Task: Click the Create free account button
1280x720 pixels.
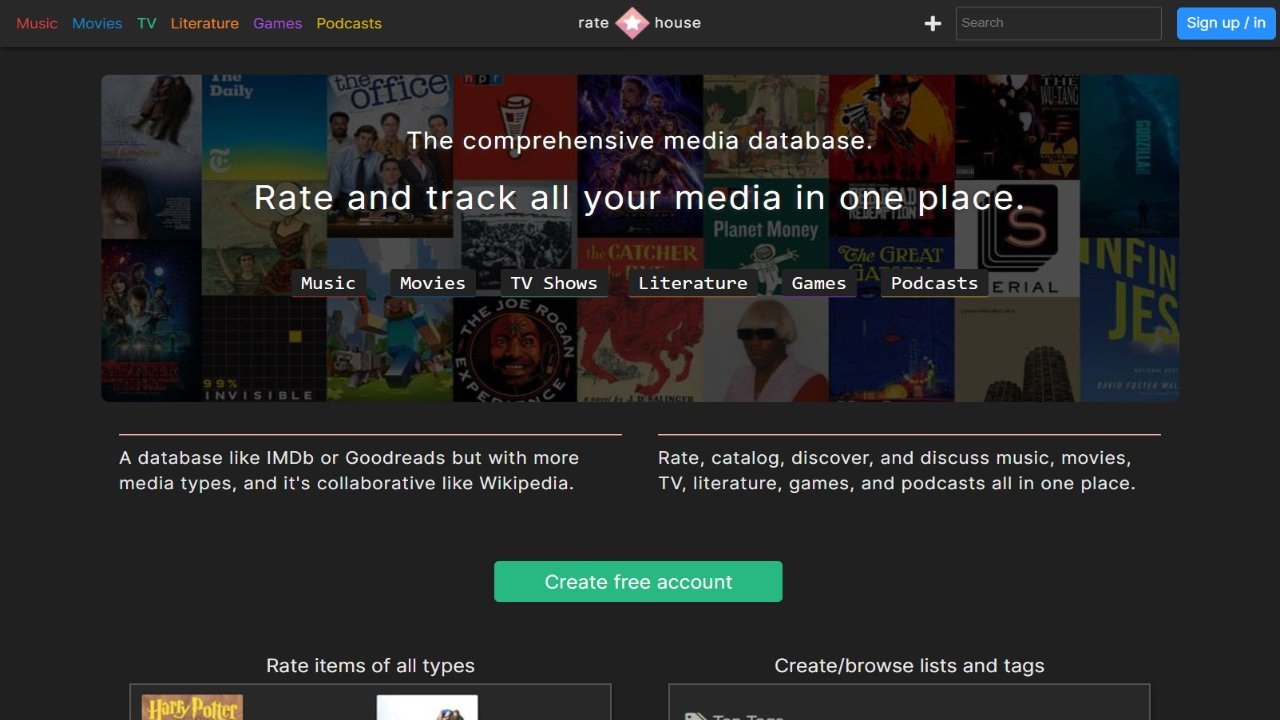Action: [638, 582]
